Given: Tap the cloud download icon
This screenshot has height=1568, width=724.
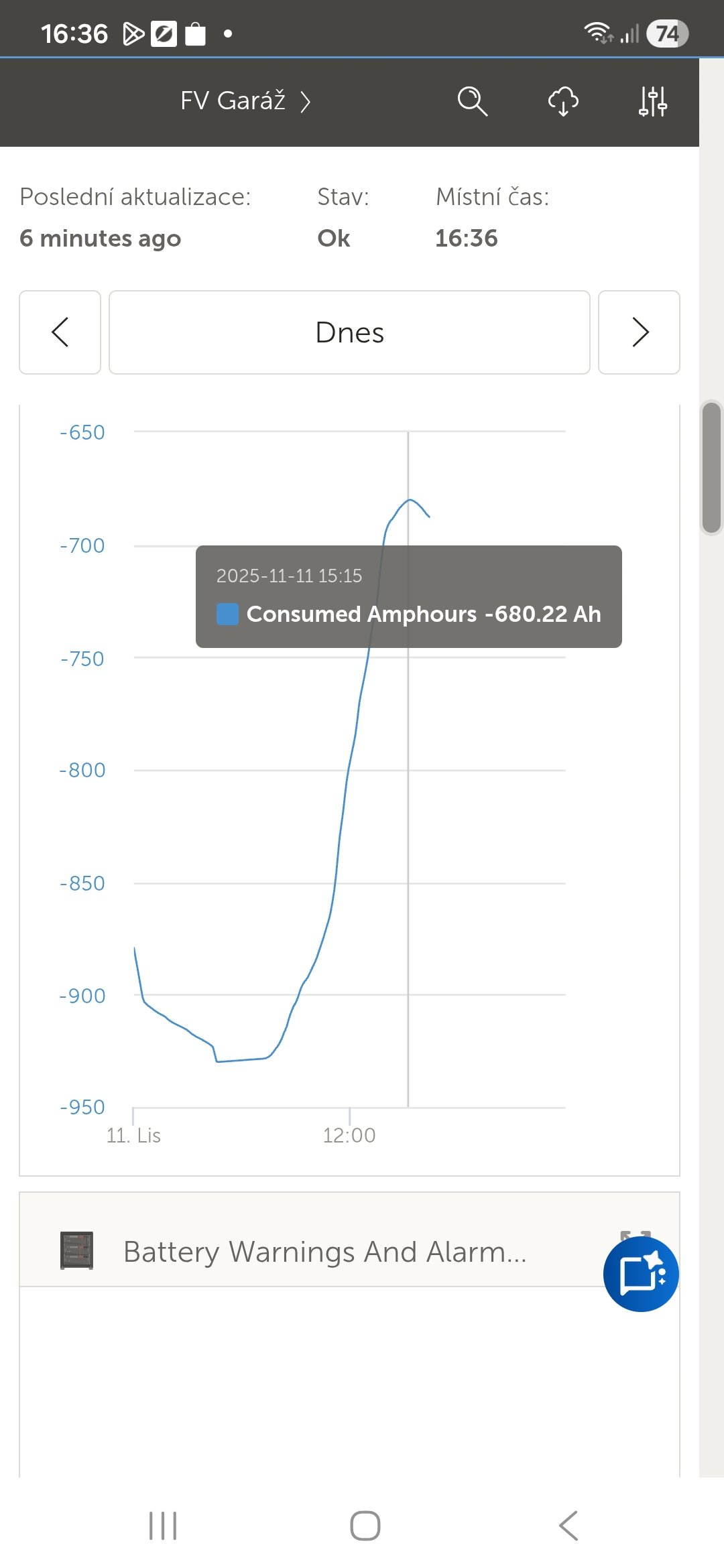Looking at the screenshot, I should (x=563, y=101).
